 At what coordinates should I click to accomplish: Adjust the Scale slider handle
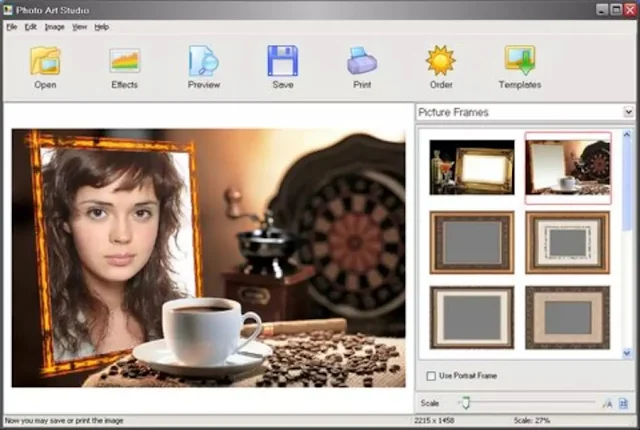[x=466, y=403]
